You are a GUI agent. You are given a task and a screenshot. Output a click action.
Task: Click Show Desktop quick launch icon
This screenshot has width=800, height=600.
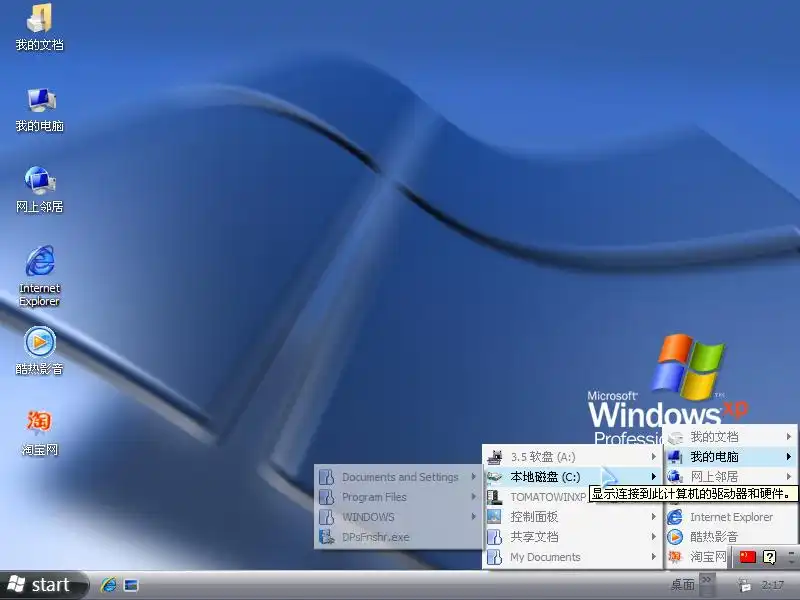tap(131, 585)
